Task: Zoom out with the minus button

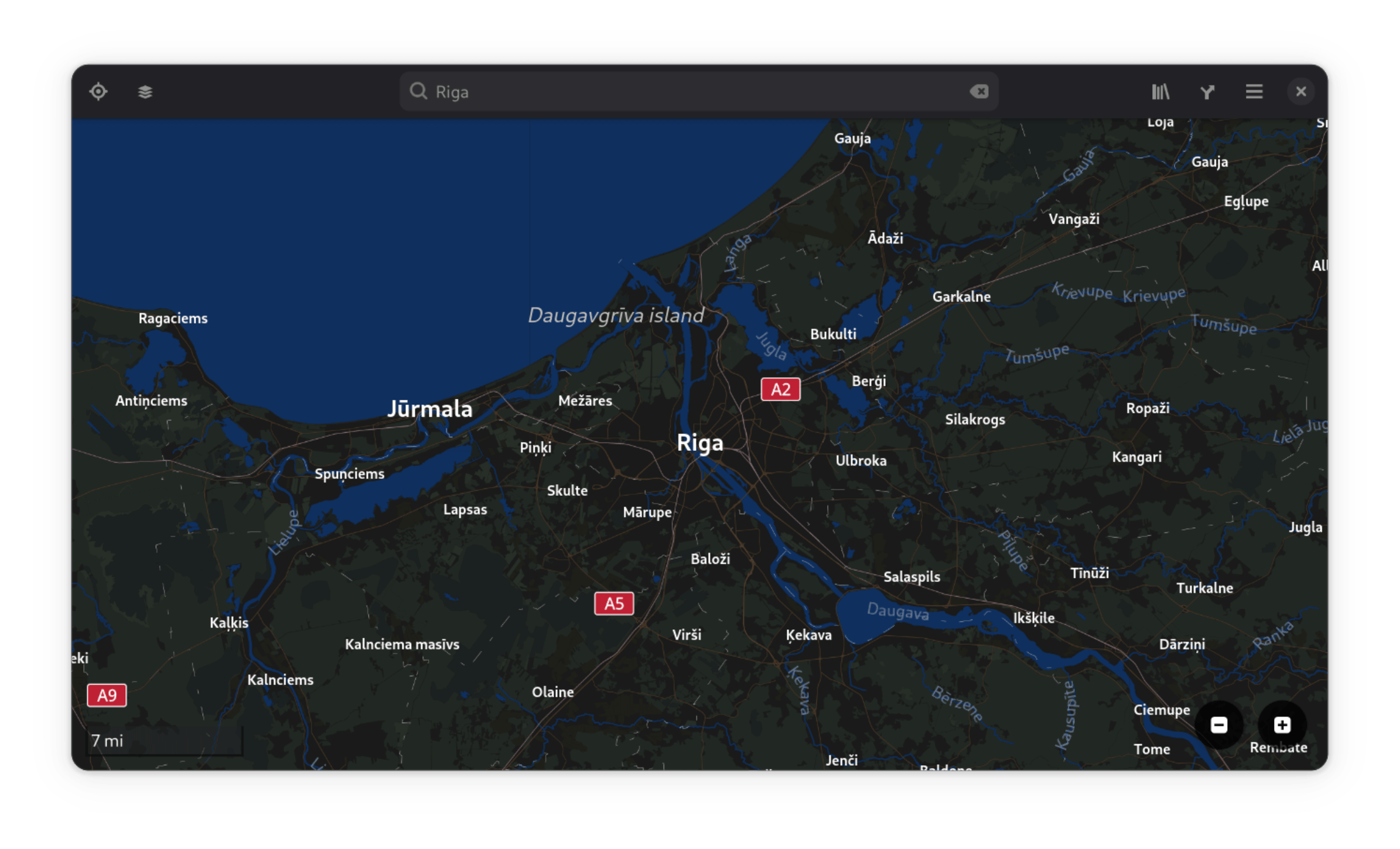Action: click(x=1219, y=725)
